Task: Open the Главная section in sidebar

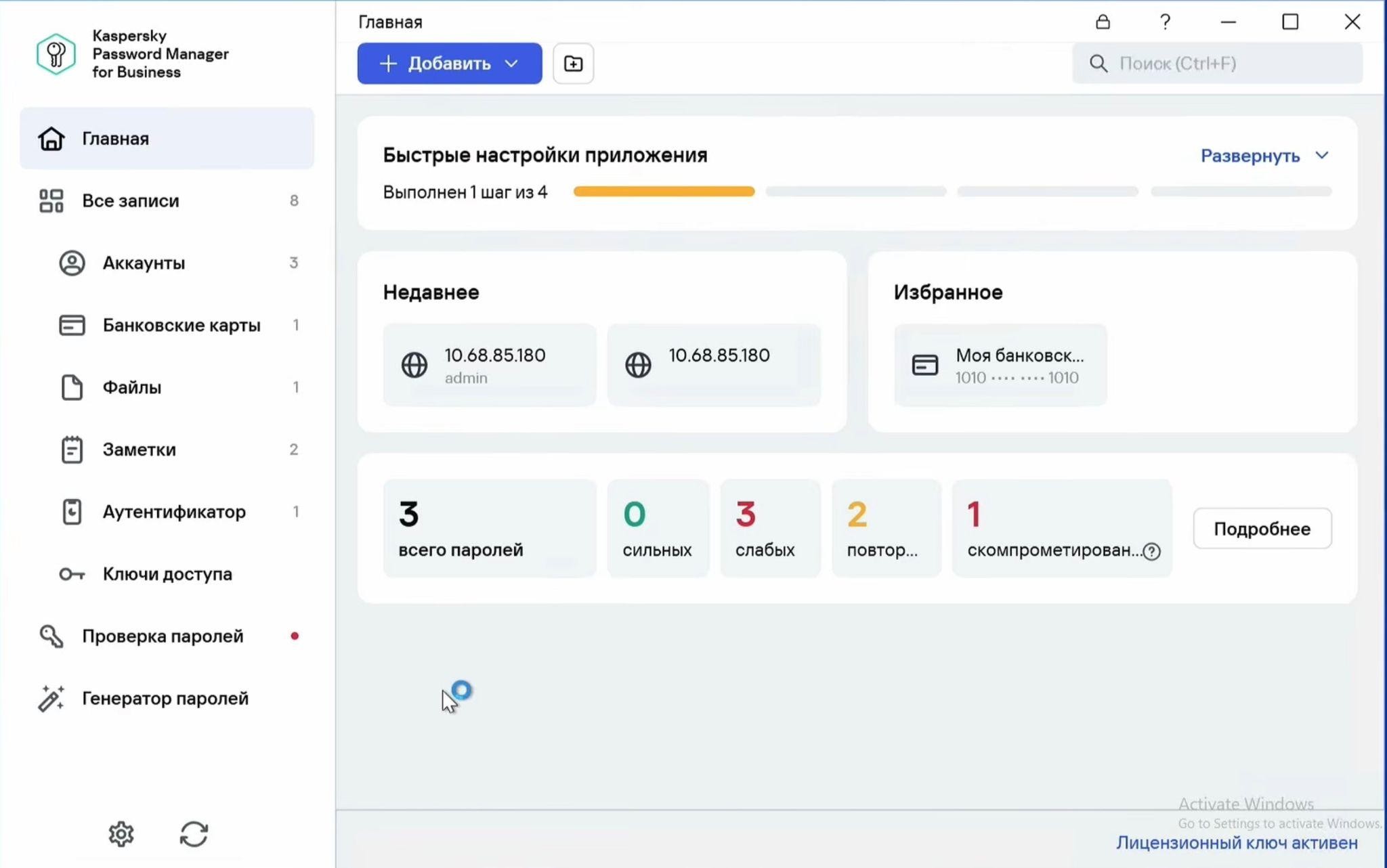Action: pyautogui.click(x=167, y=138)
